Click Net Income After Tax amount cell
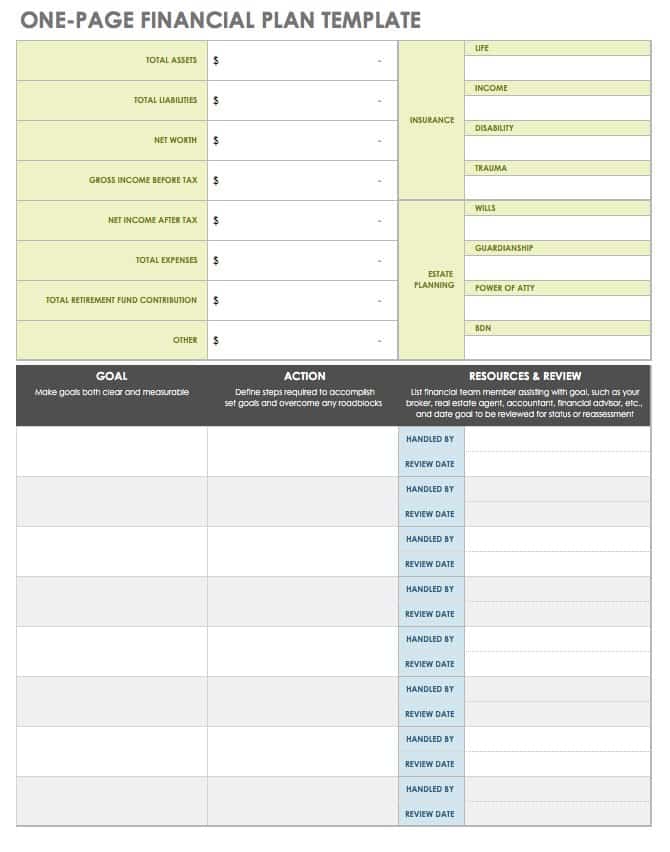This screenshot has width=670, height=852. (x=302, y=221)
